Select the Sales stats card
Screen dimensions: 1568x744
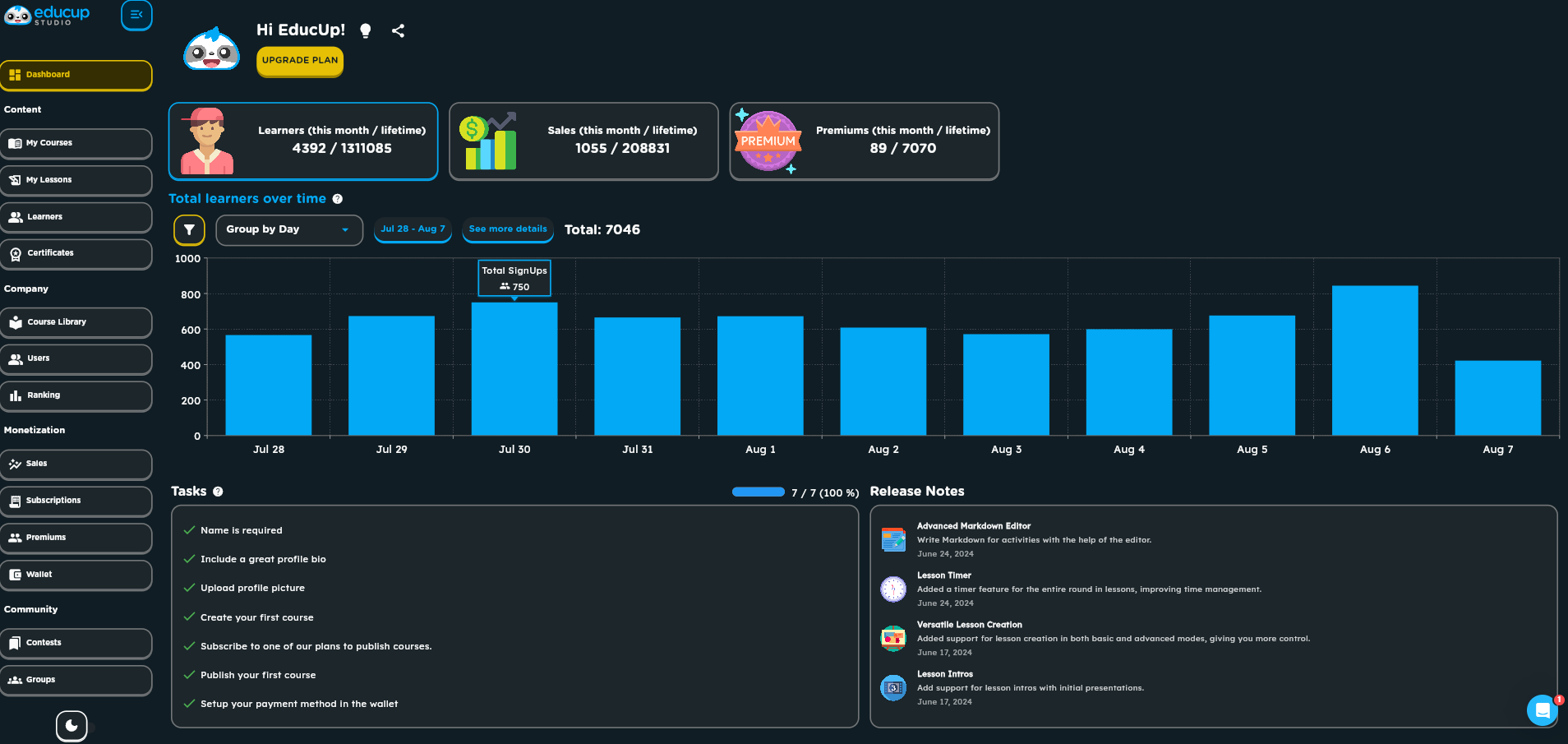583,141
